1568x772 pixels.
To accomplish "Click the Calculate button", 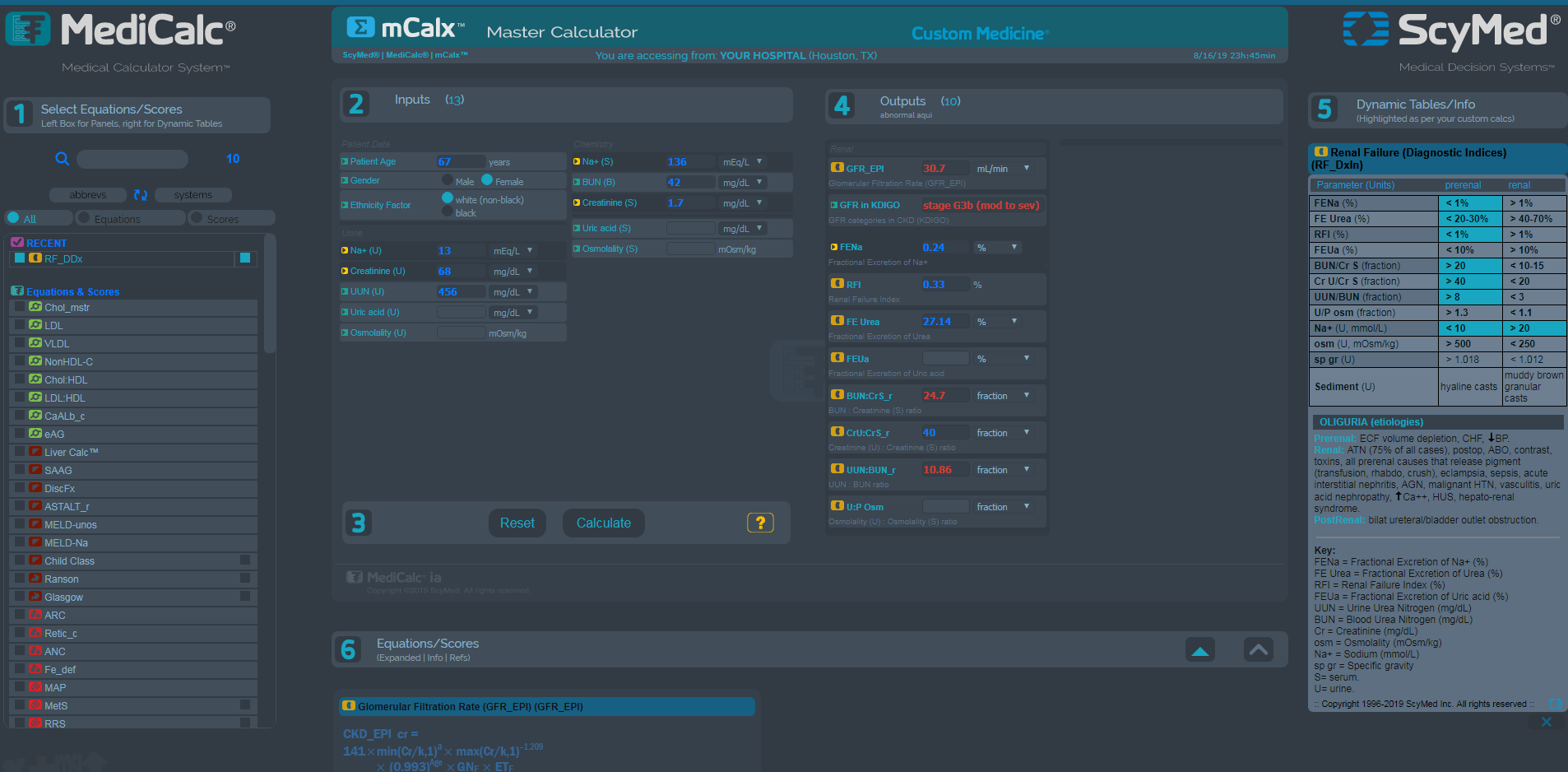I will (604, 523).
